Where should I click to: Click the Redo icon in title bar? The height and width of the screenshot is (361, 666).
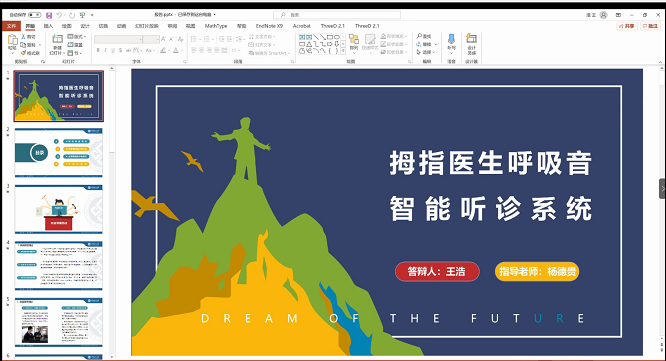click(x=71, y=15)
